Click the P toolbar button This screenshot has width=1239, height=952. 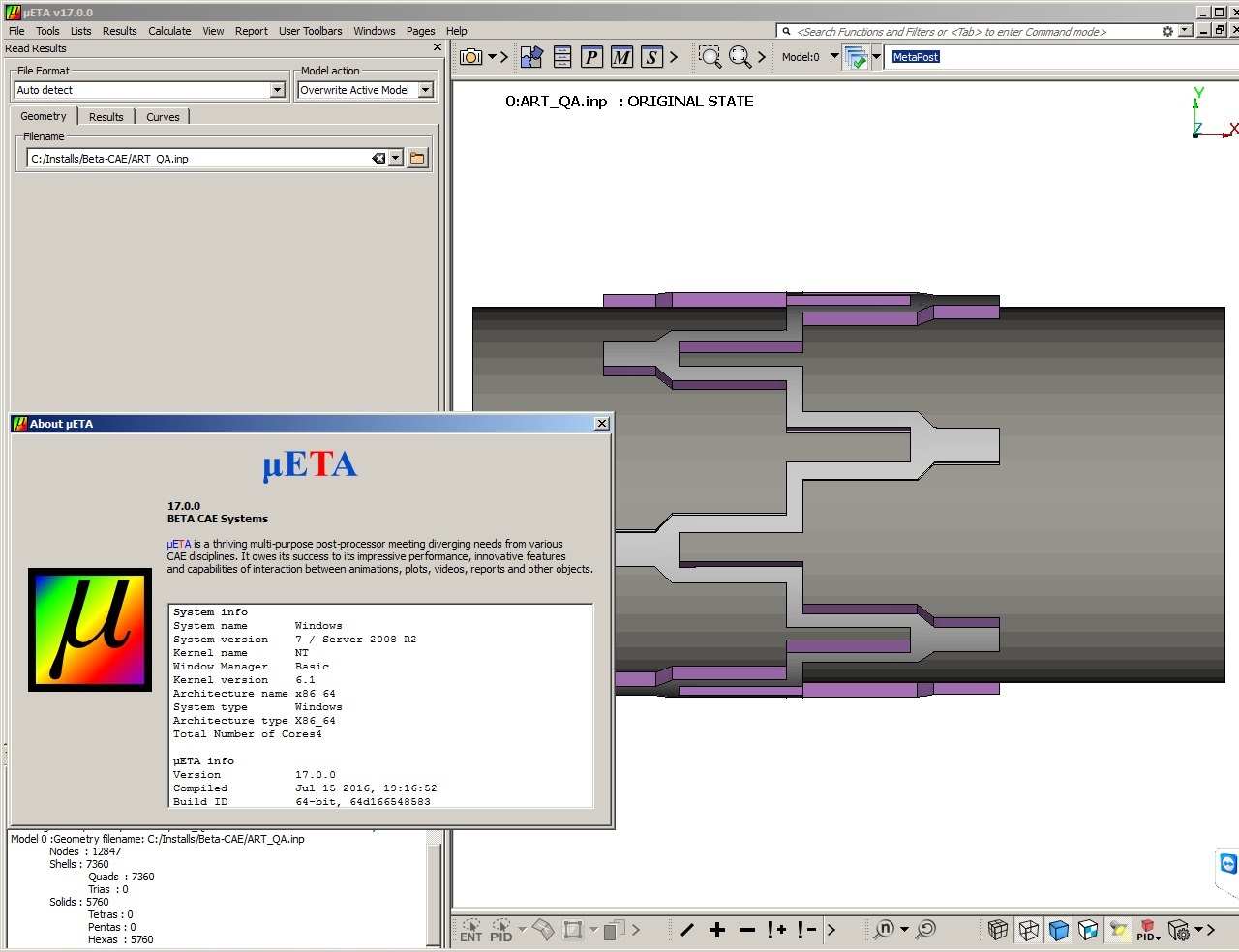(591, 57)
